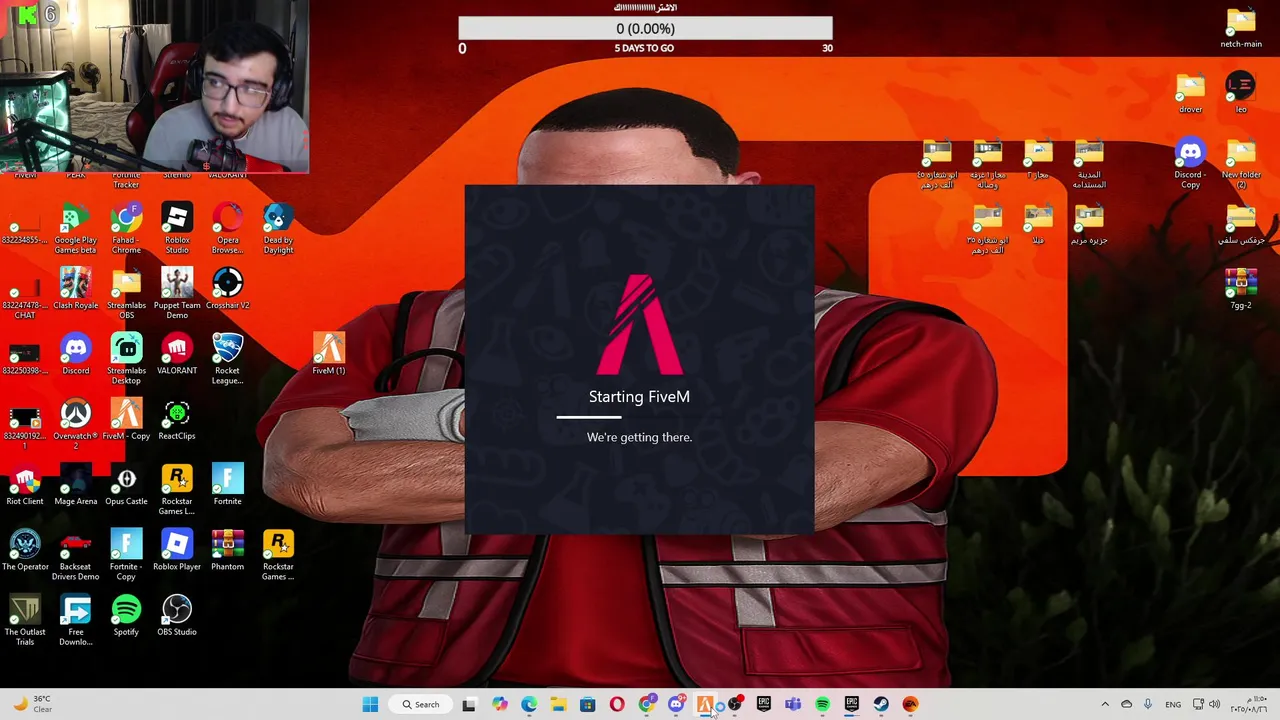Switch ENG input language indicator
This screenshot has height=720, width=1280.
click(1173, 704)
